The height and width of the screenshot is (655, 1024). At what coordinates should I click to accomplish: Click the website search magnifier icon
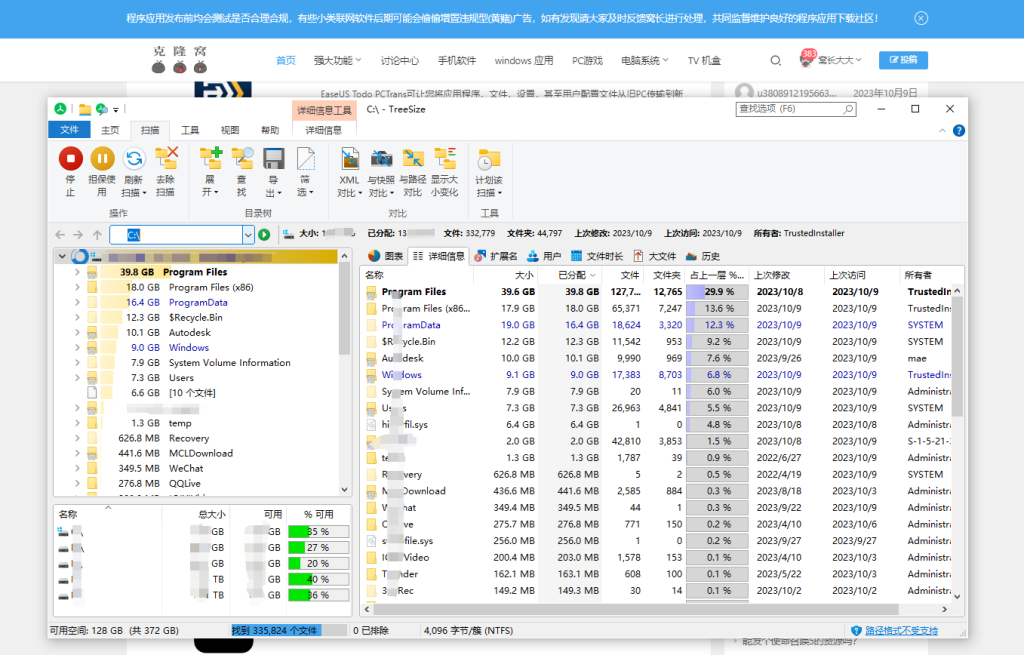click(775, 60)
